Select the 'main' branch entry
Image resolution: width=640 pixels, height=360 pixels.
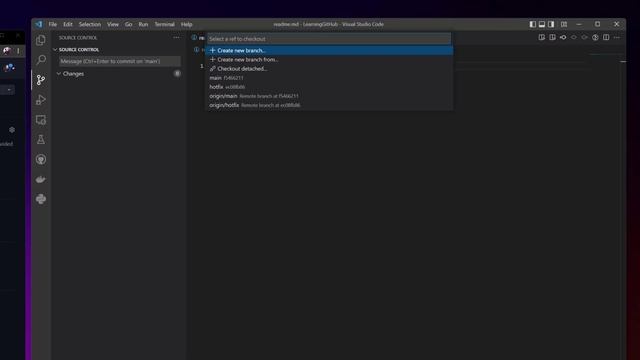coord(329,78)
